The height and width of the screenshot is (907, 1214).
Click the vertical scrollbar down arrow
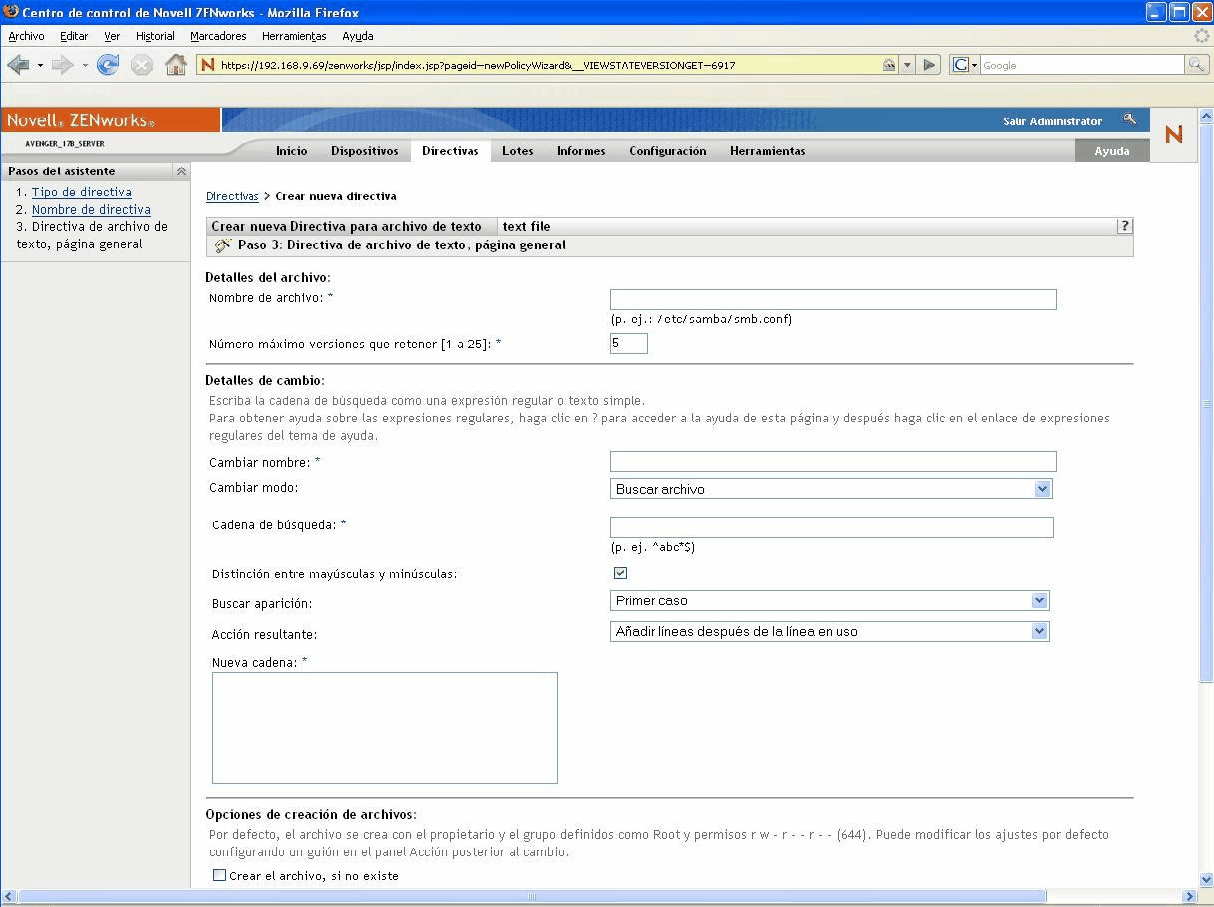[1205, 880]
